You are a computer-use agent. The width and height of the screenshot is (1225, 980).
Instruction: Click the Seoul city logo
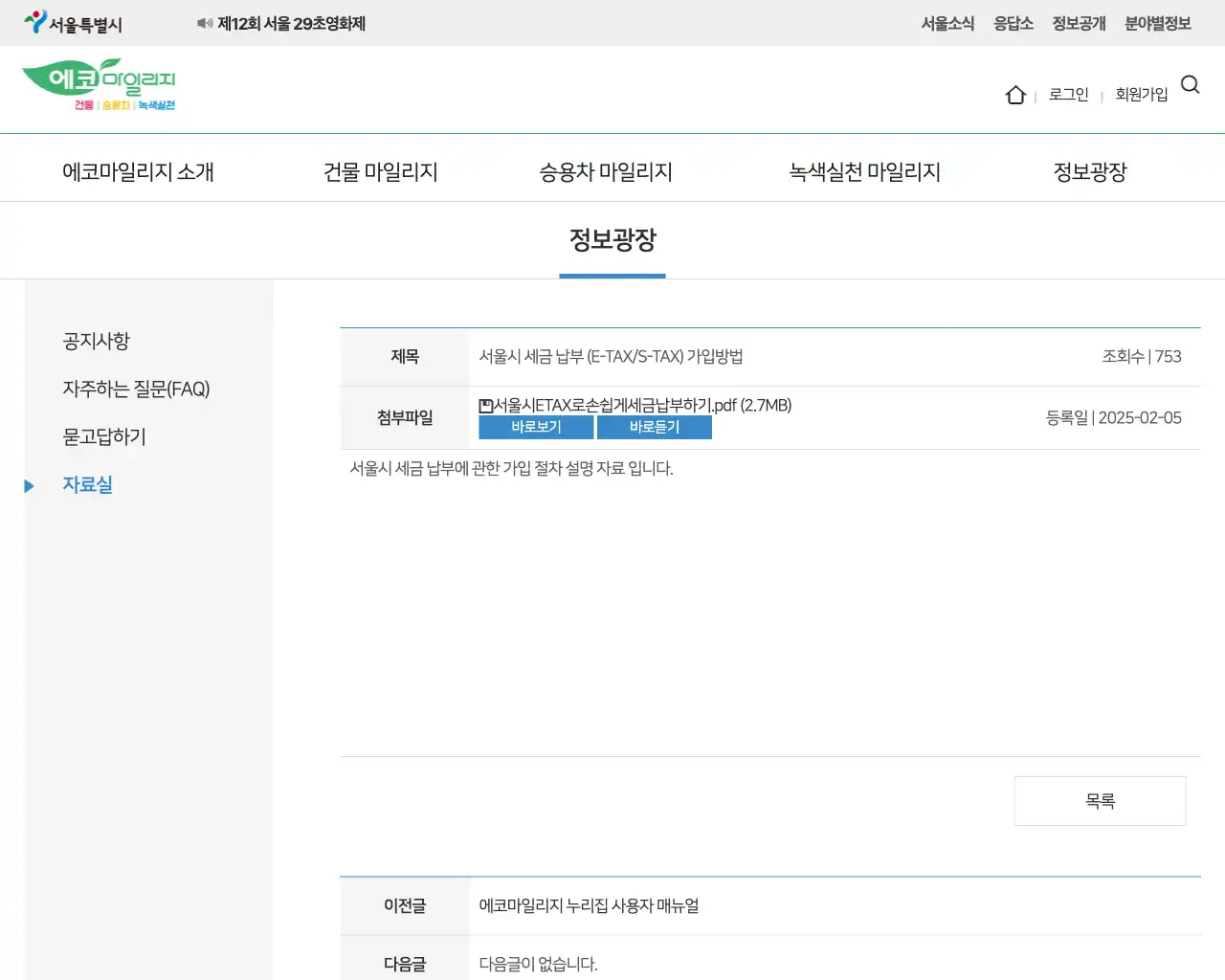click(x=74, y=23)
